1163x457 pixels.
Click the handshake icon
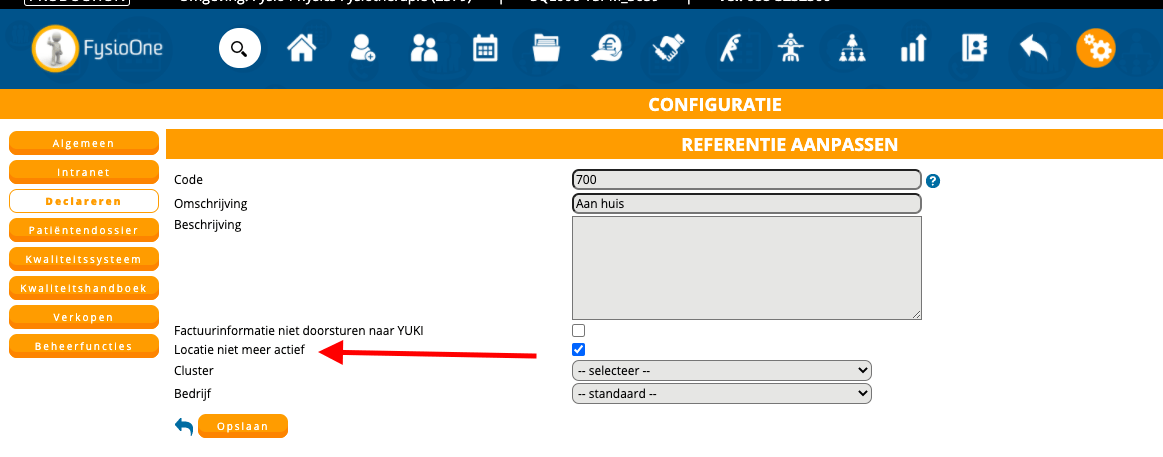click(667, 48)
